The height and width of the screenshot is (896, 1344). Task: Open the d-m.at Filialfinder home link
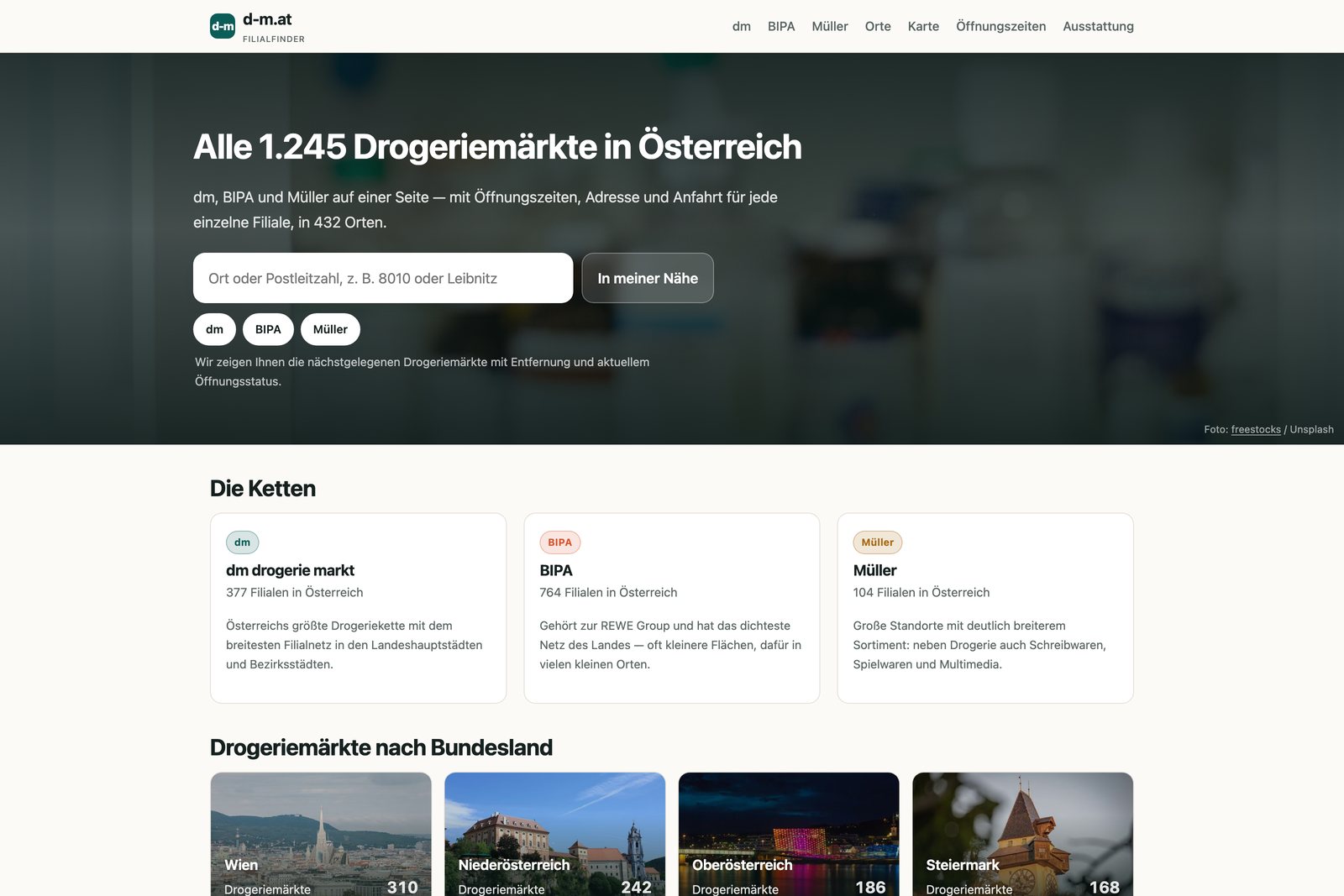[x=257, y=26]
